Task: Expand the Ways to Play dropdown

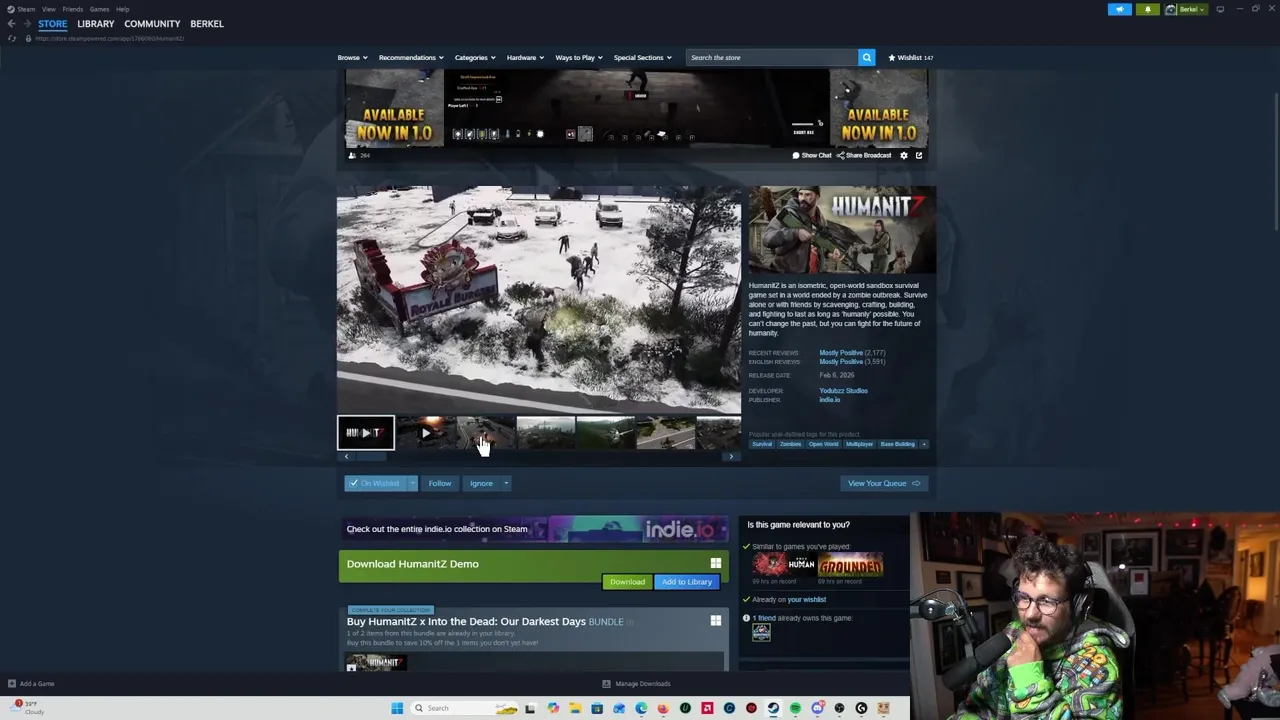Action: [578, 58]
